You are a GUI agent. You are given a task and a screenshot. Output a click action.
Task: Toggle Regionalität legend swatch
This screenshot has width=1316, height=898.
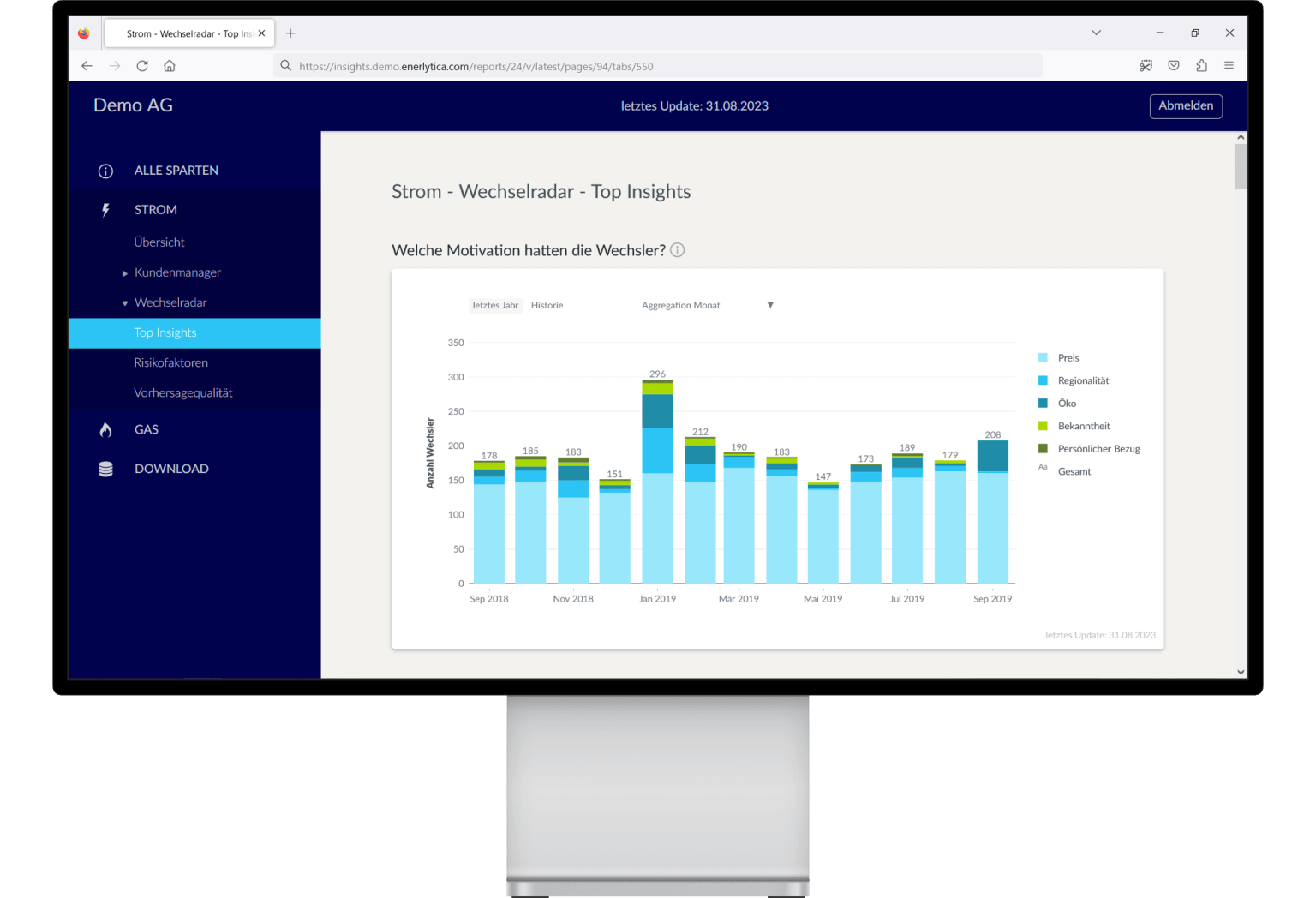pos(1043,380)
